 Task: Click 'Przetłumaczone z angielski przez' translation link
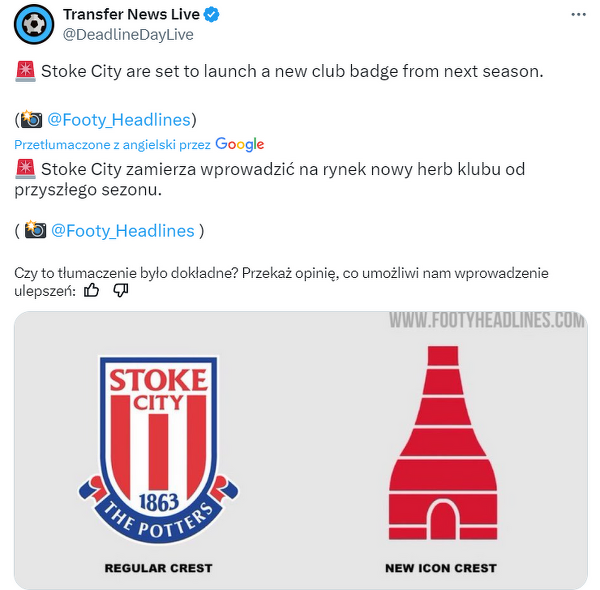112,145
